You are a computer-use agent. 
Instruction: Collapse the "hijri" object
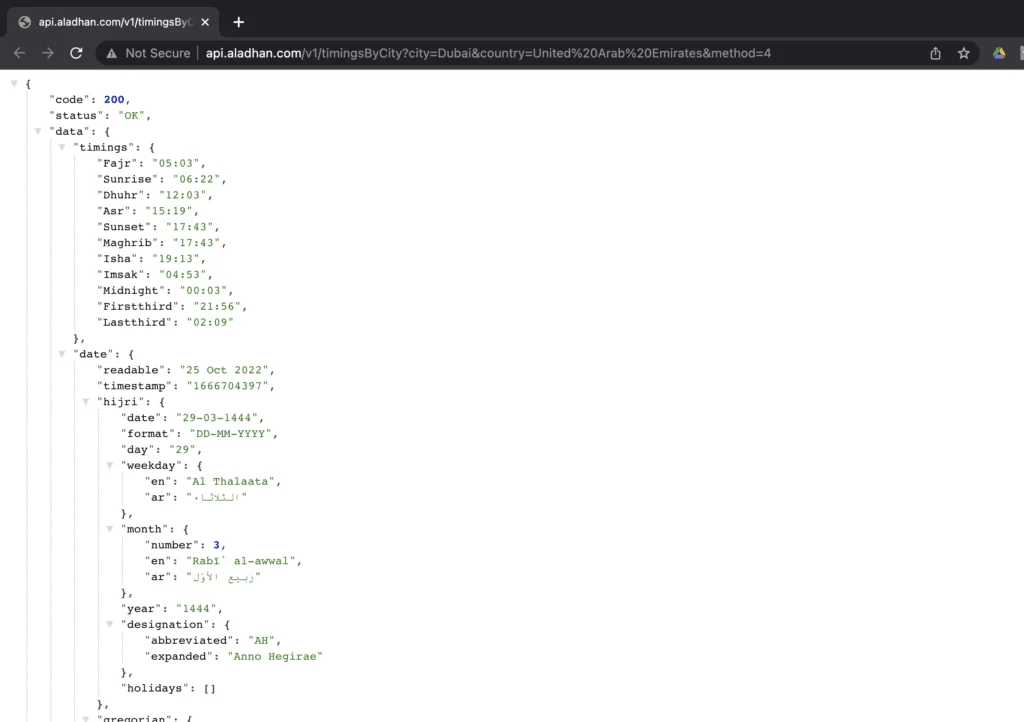coord(86,401)
